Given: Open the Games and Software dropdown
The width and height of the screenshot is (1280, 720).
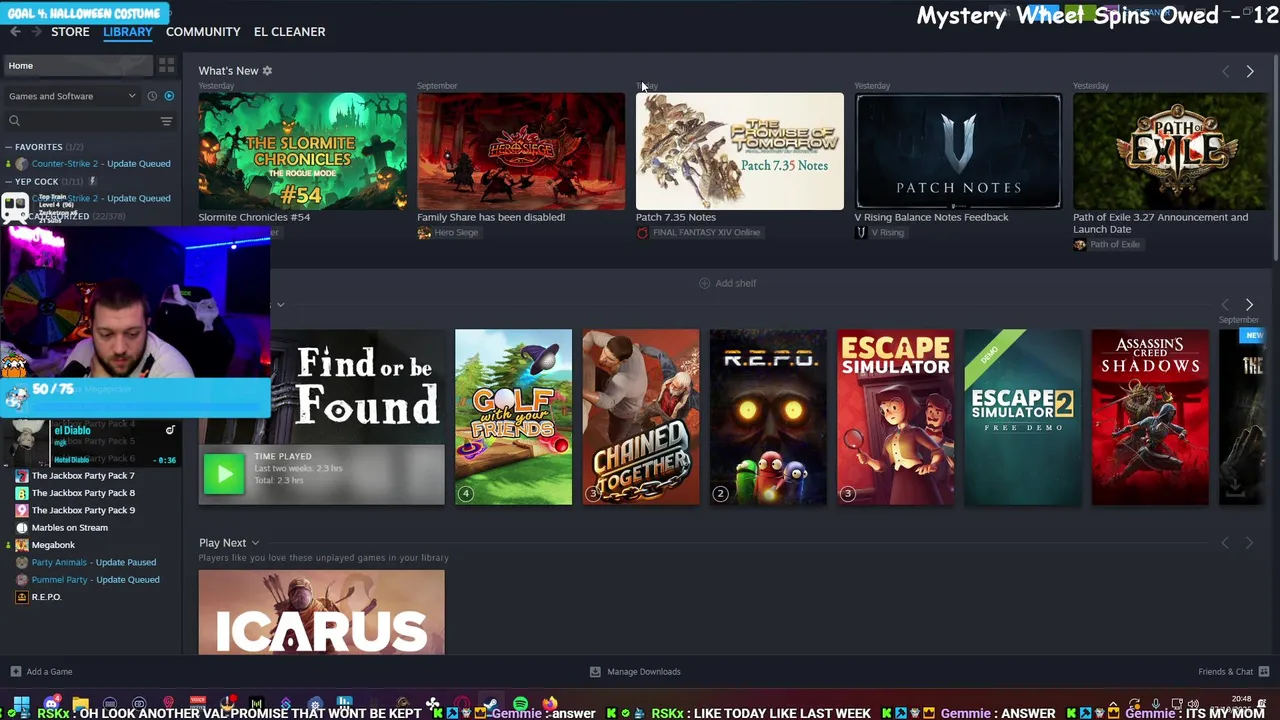Looking at the screenshot, I should (72, 96).
